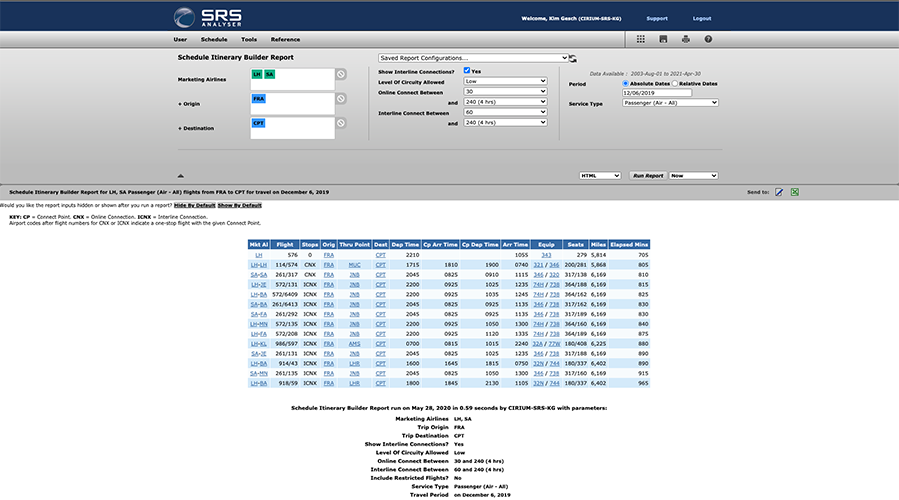Click 77W equipment link
This screenshot has width=899, height=500.
[x=554, y=343]
